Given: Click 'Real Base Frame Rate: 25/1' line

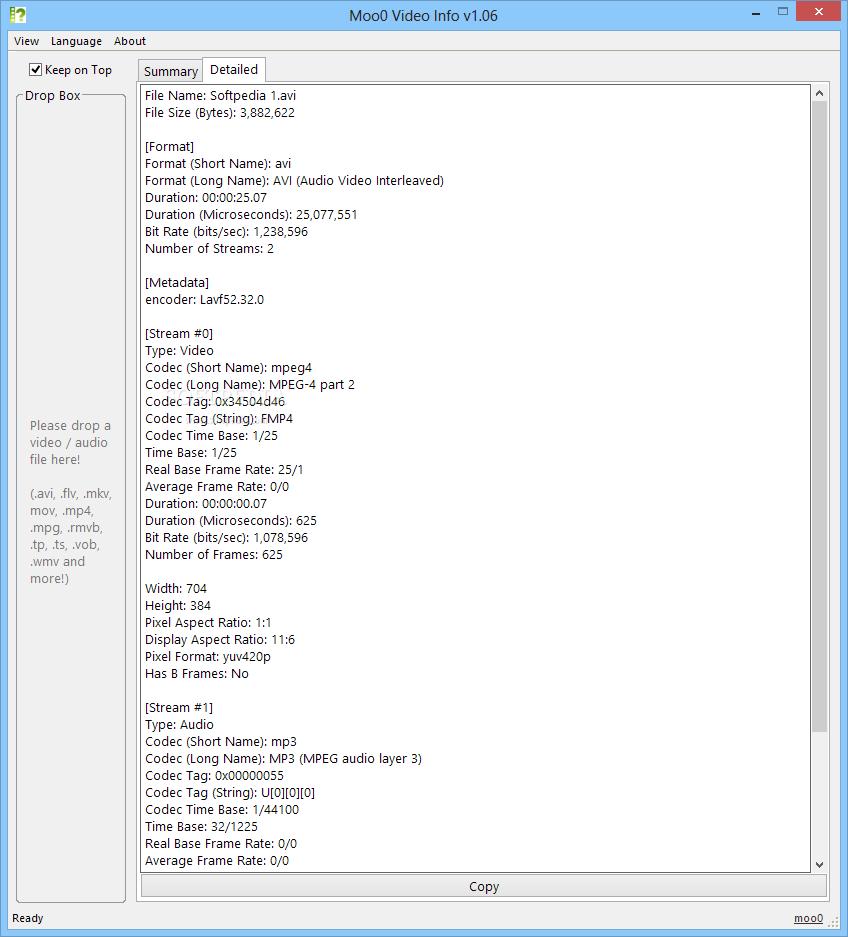Looking at the screenshot, I should [x=224, y=470].
